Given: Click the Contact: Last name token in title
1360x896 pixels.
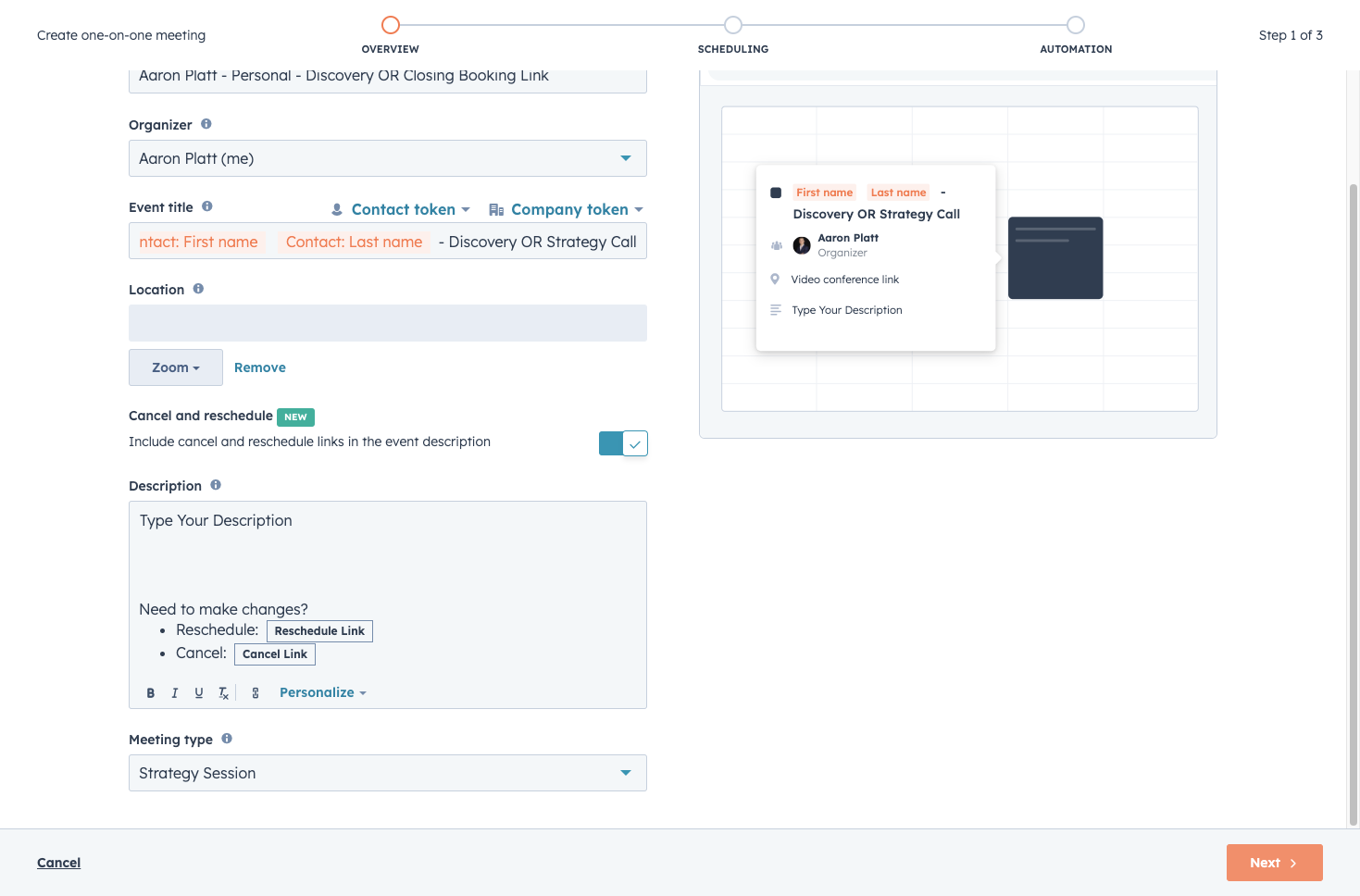Looking at the screenshot, I should (354, 242).
